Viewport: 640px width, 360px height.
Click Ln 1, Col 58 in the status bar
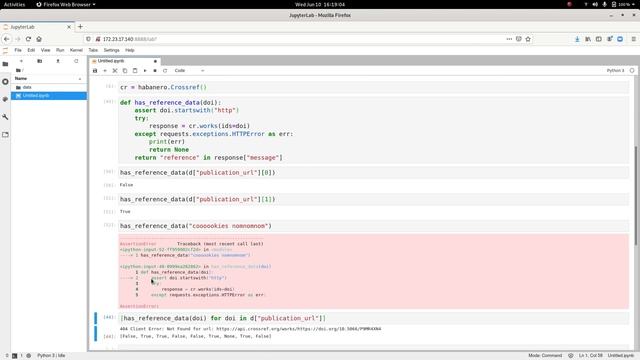(591, 356)
